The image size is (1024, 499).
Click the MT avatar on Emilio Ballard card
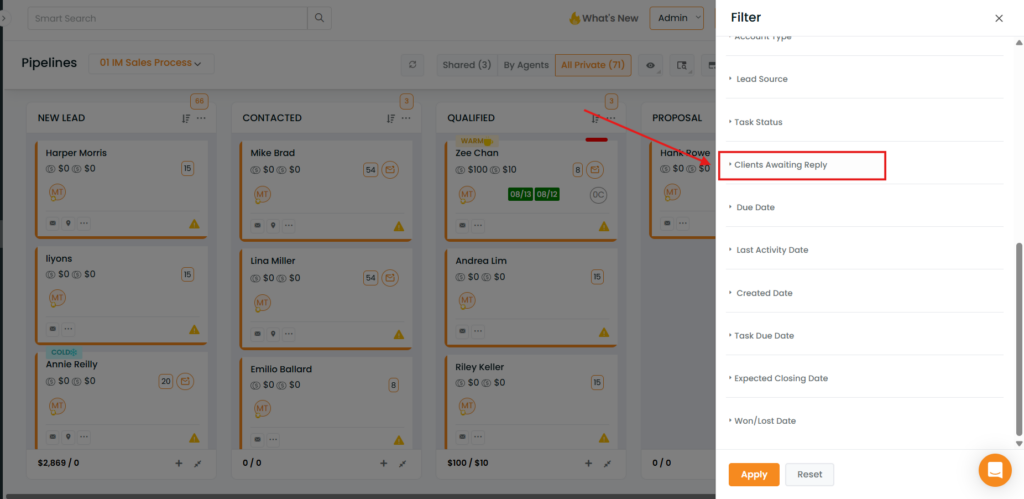(263, 408)
